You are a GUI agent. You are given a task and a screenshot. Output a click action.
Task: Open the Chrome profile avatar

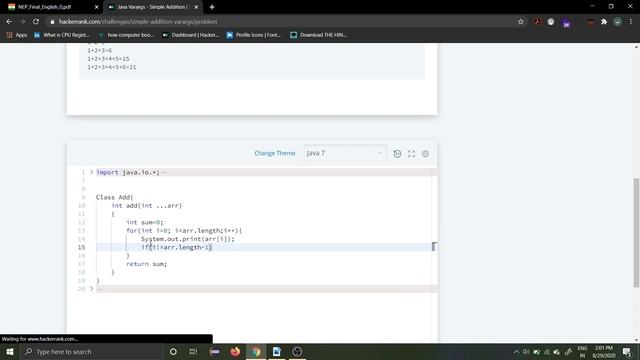coord(618,22)
